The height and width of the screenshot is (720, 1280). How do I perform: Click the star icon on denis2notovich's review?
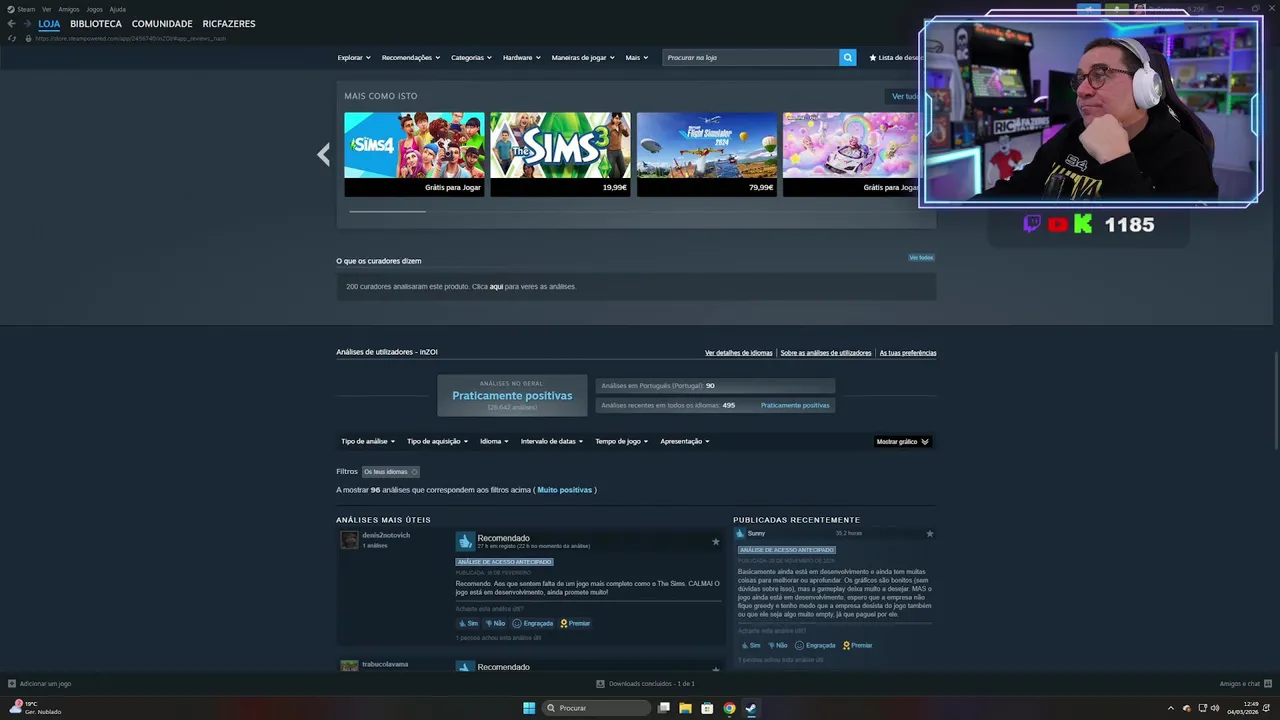tap(715, 541)
